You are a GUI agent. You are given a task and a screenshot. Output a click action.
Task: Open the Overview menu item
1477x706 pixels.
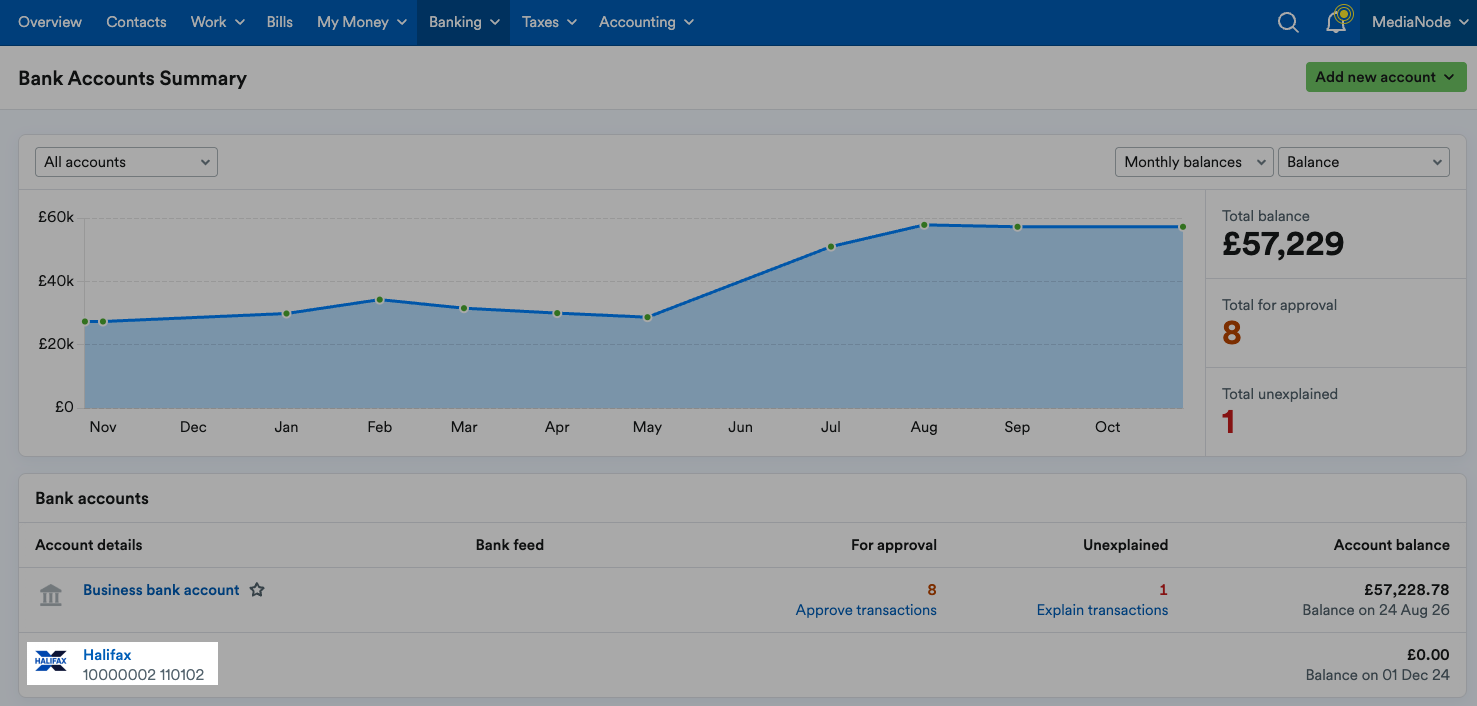[50, 22]
